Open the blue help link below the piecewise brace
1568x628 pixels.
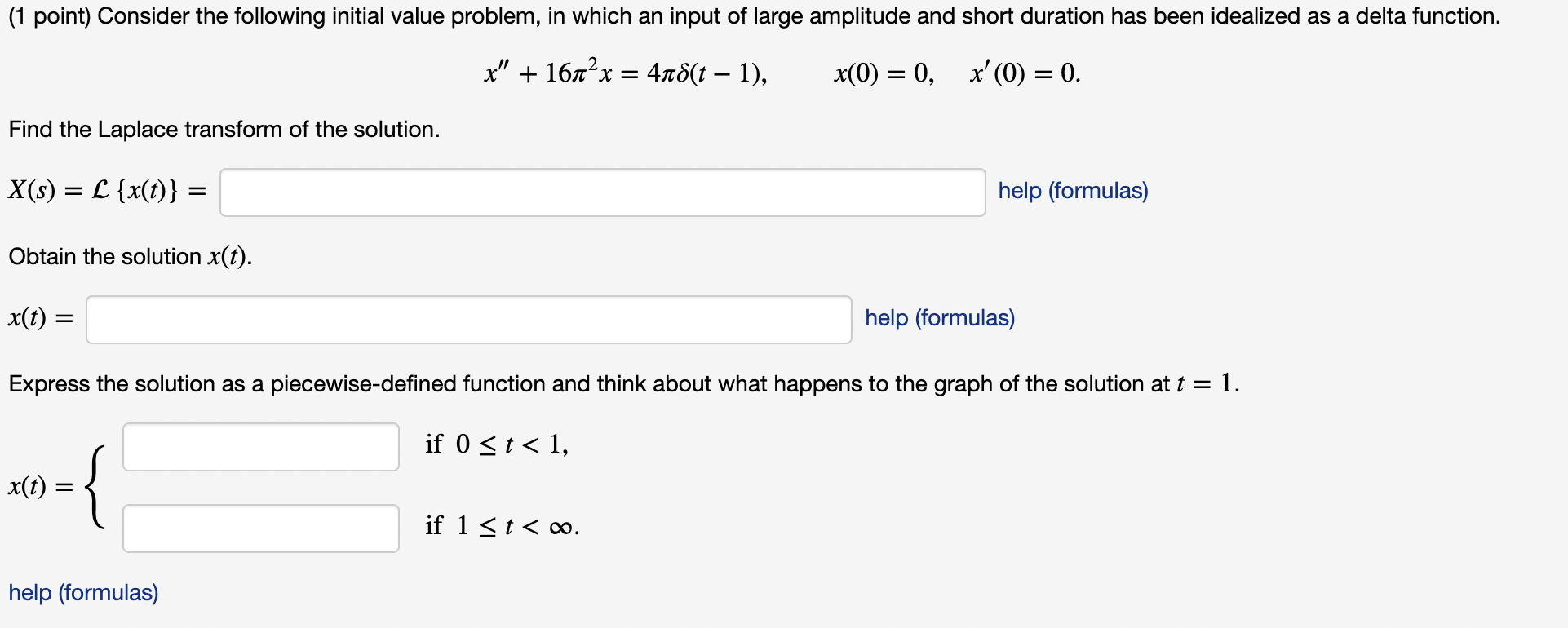point(82,593)
